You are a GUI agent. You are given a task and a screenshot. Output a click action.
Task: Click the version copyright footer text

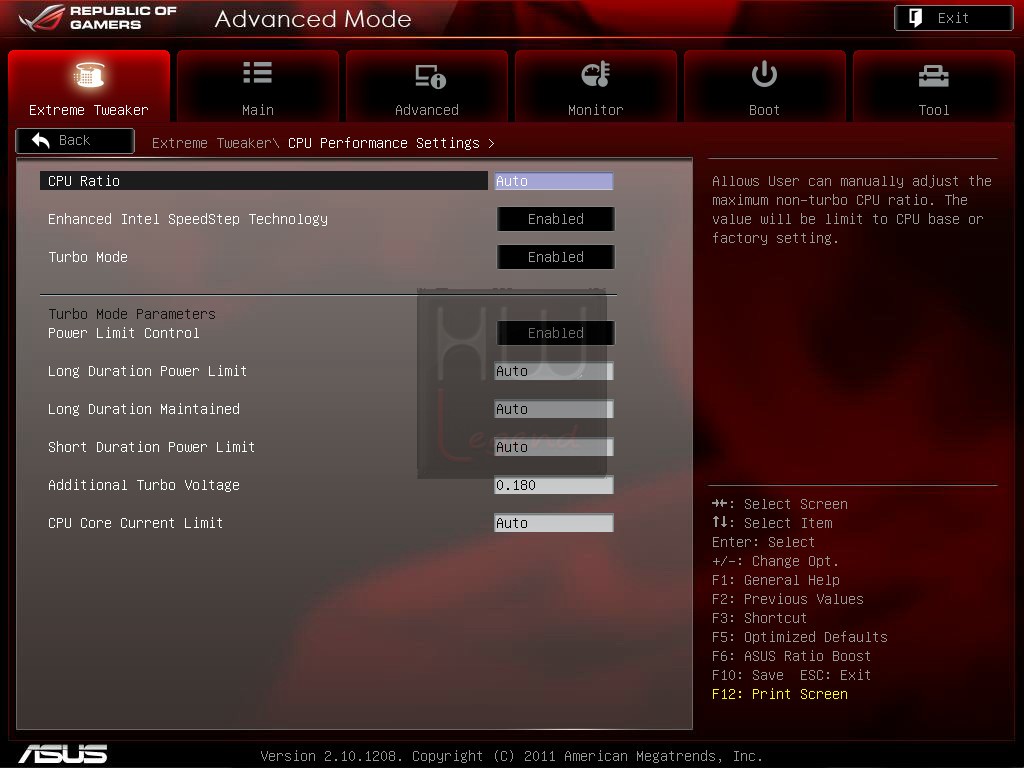(x=511, y=756)
